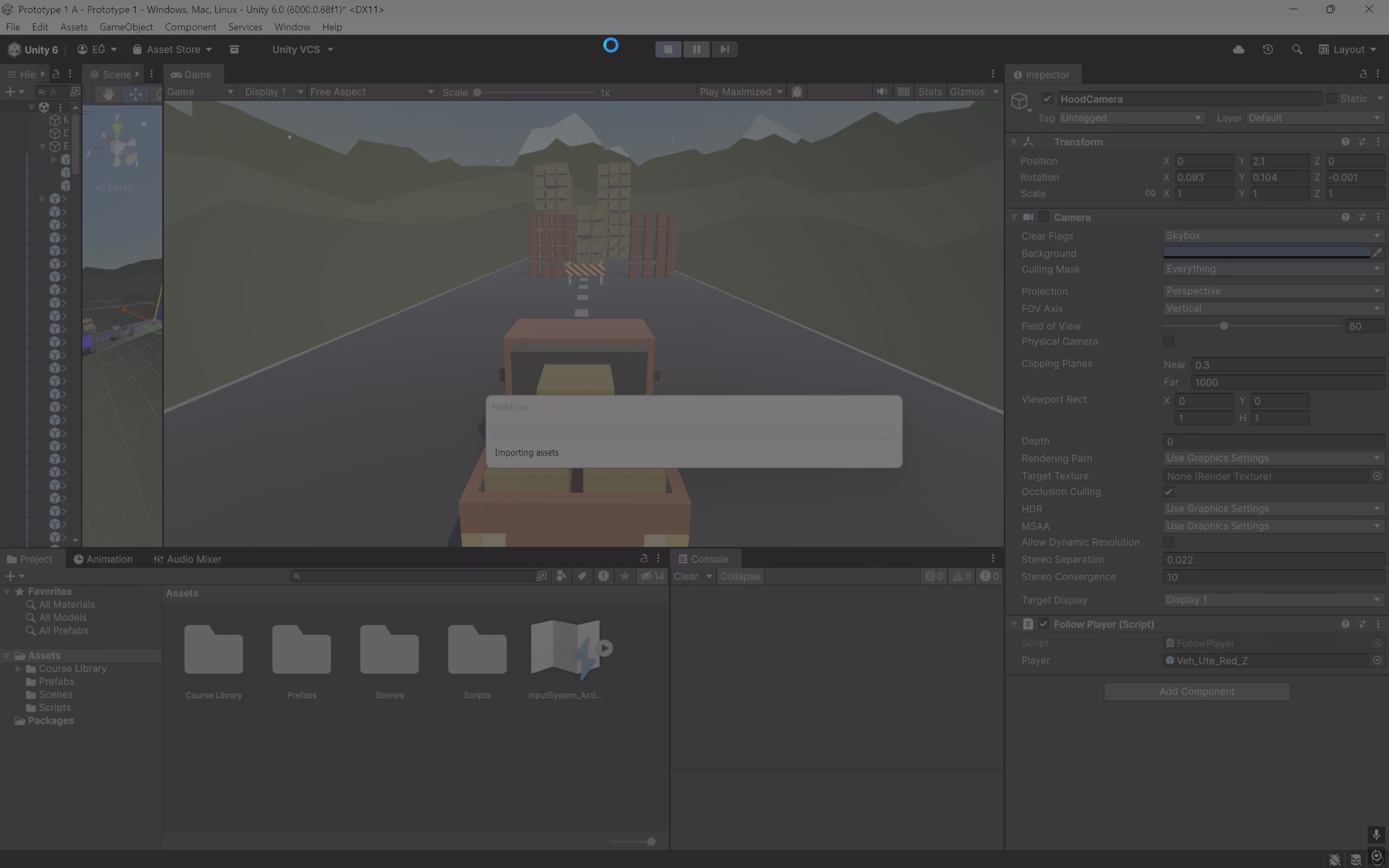Click the Background color eyedropper
The height and width of the screenshot is (868, 1389).
pyautogui.click(x=1378, y=253)
